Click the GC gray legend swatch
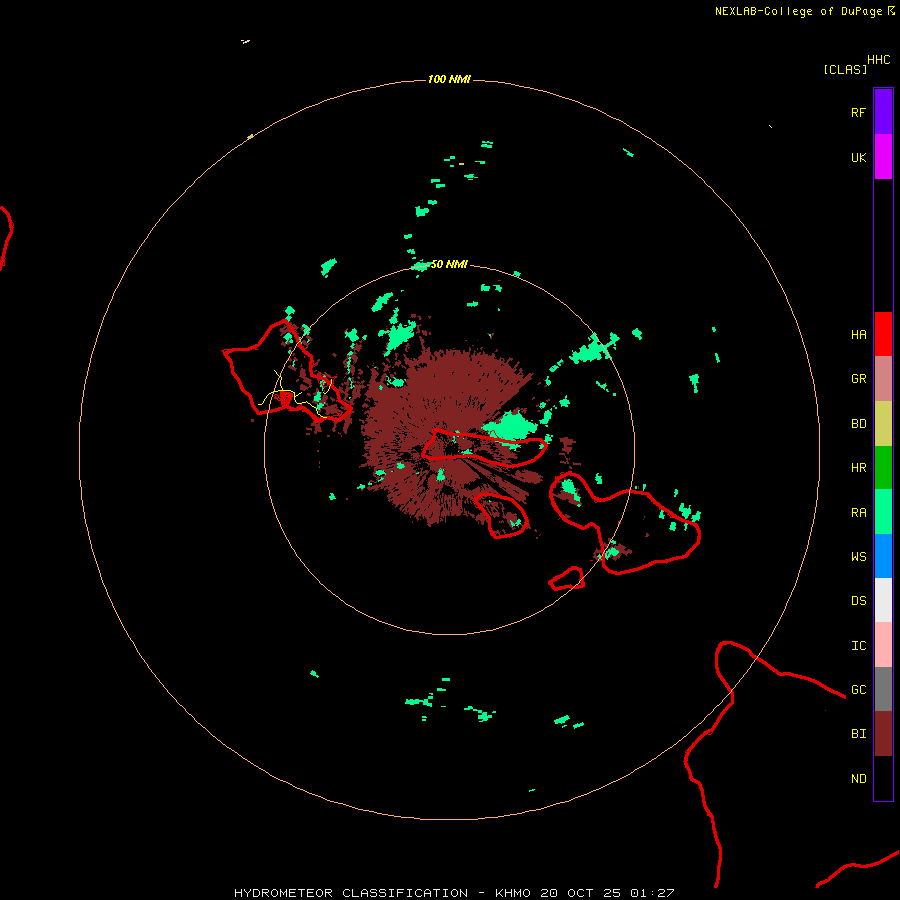The image size is (900, 900). (883, 689)
